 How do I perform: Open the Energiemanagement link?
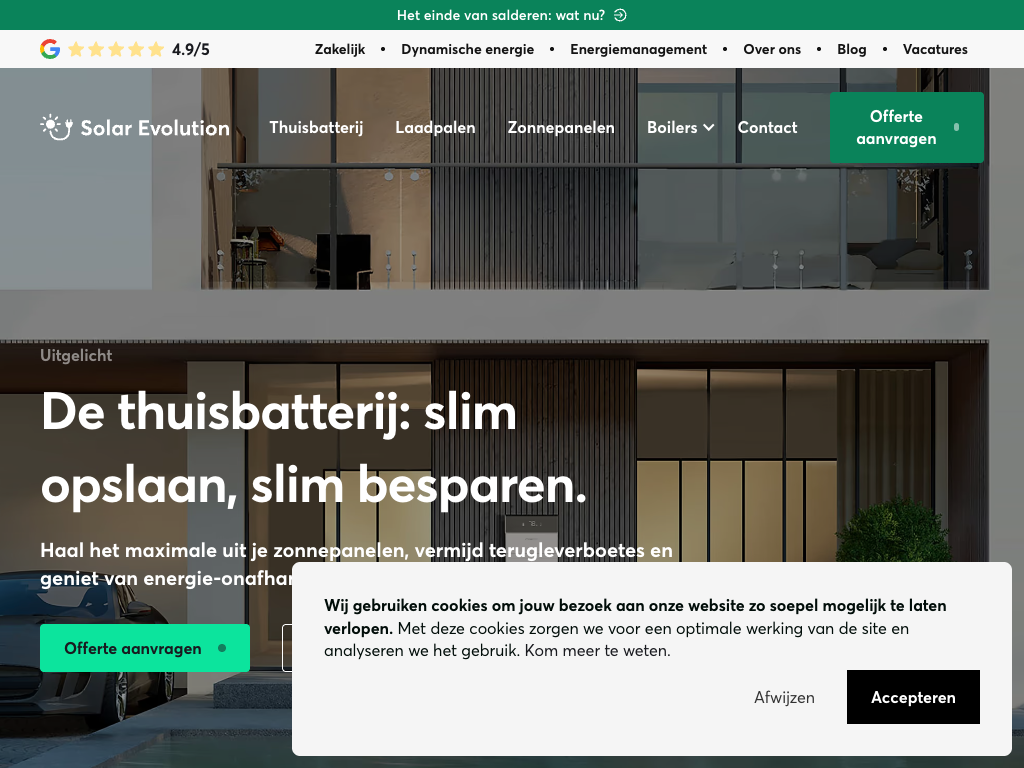pyautogui.click(x=638, y=49)
